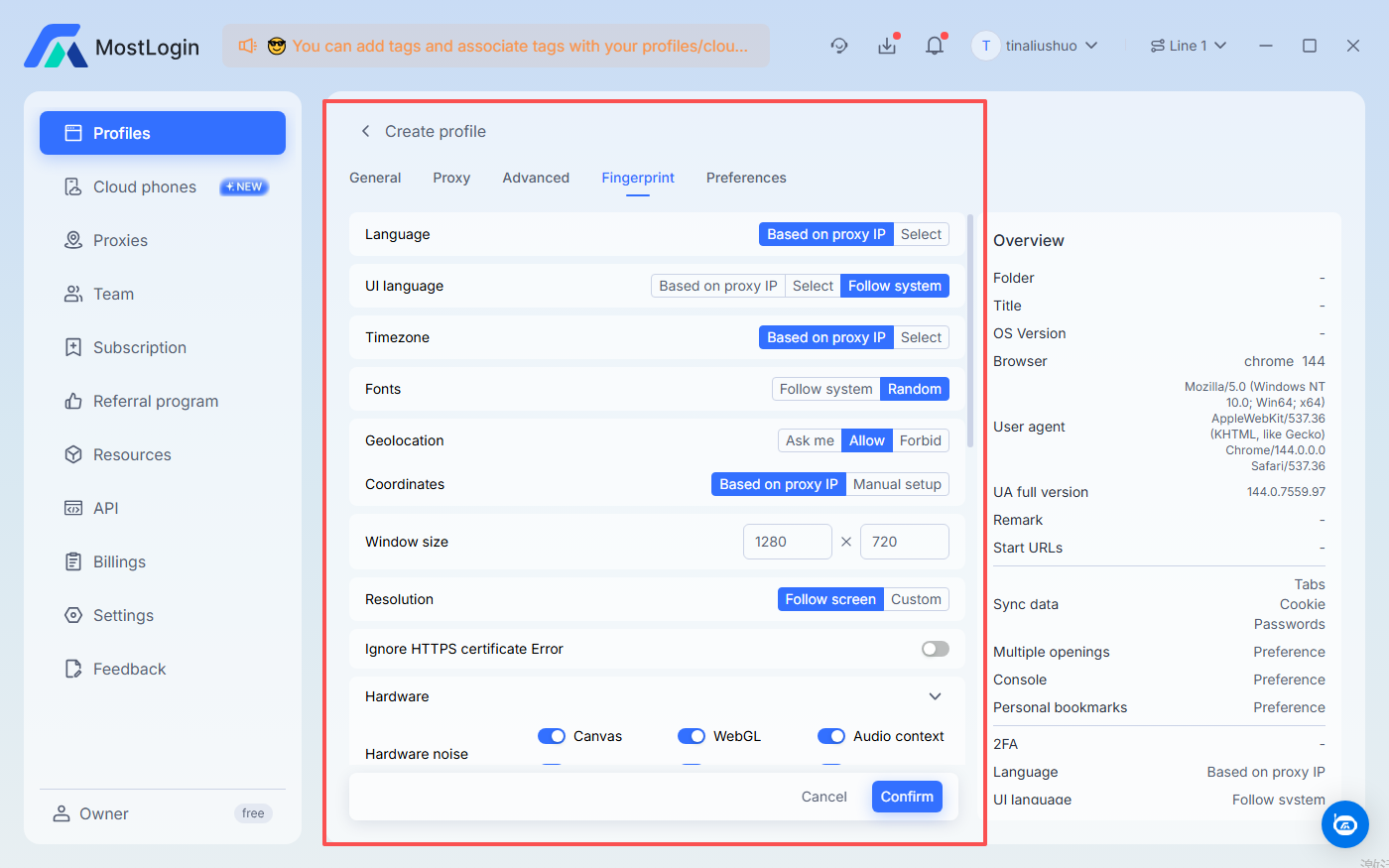This screenshot has height=868, width=1389.
Task: Open the chat assistant bubble icon
Action: (x=1344, y=824)
